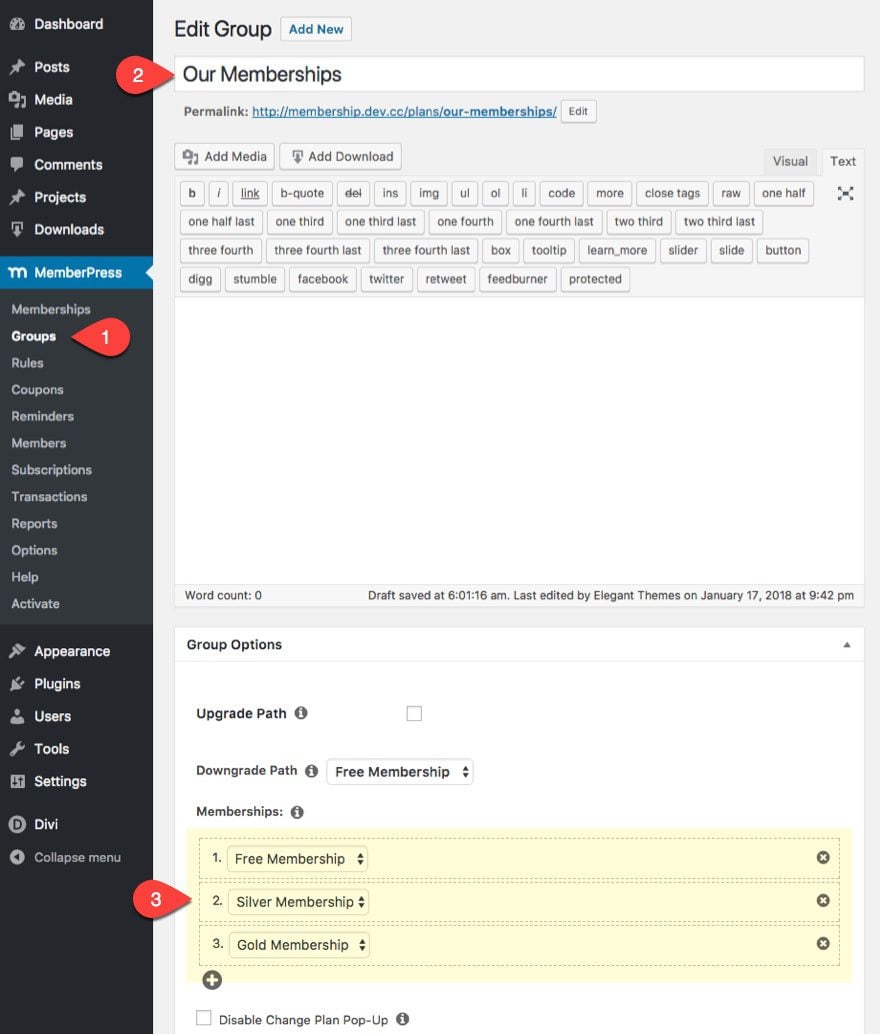Open Members submenu item
The height and width of the screenshot is (1034, 880).
(x=38, y=443)
